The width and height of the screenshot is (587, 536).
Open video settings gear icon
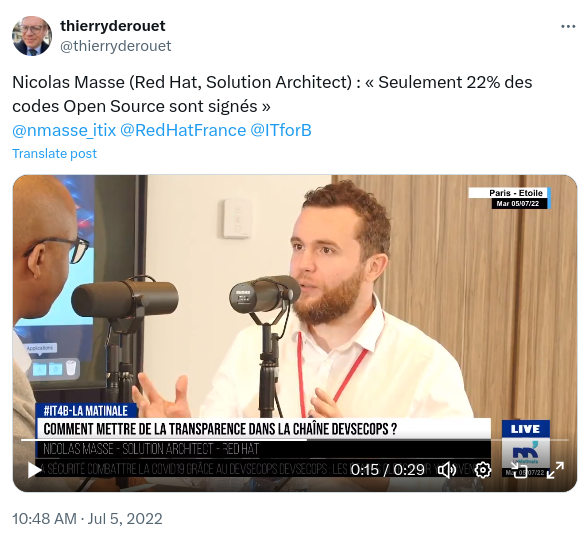tap(483, 469)
